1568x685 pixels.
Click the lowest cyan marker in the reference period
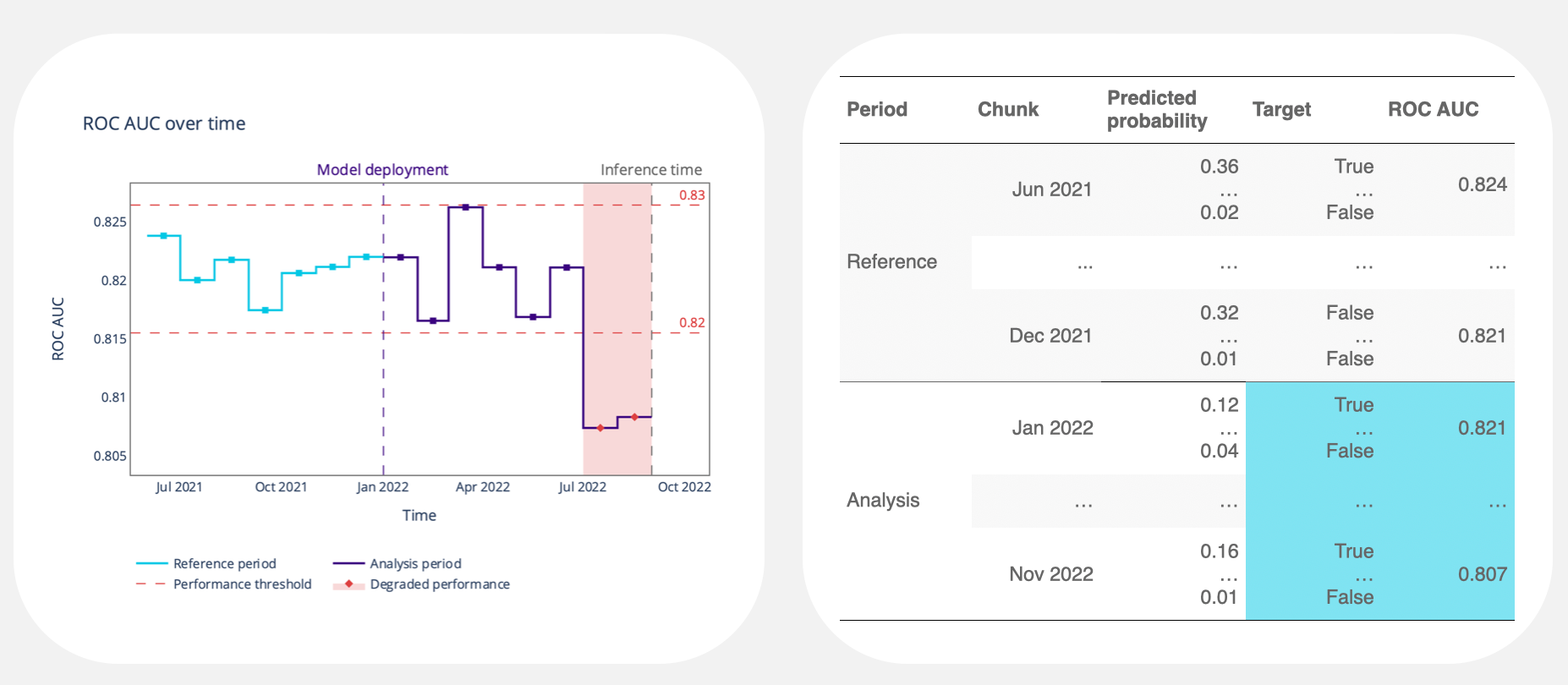click(265, 310)
